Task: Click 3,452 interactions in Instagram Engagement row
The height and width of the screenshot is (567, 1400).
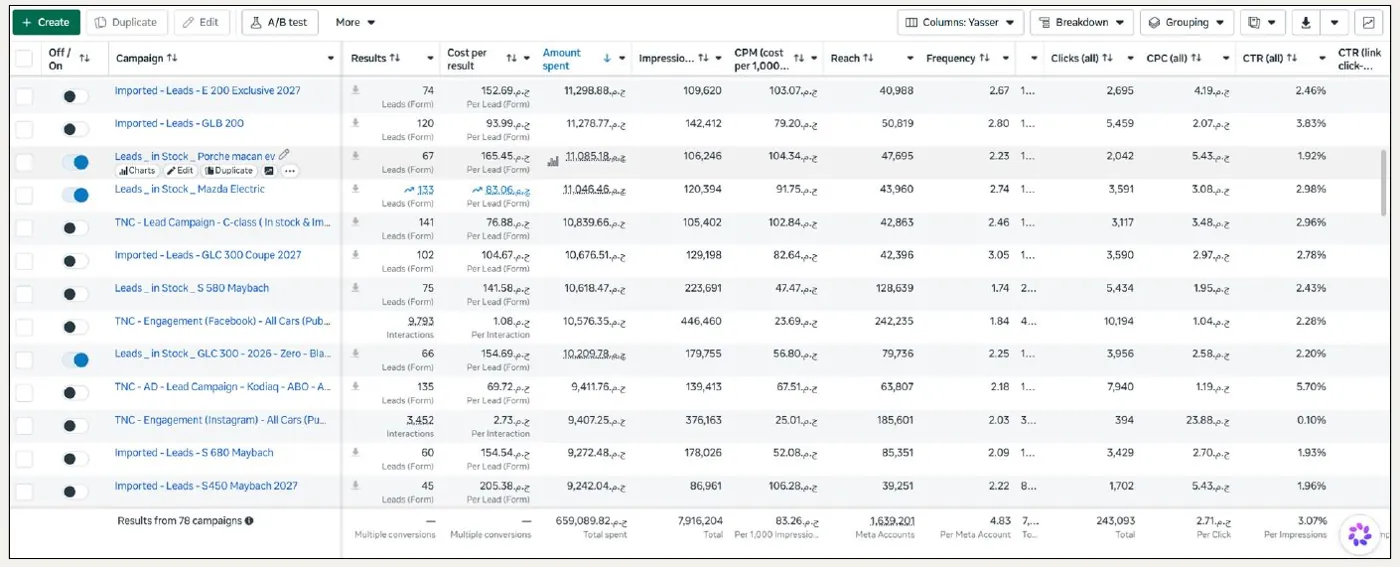Action: coord(421,420)
